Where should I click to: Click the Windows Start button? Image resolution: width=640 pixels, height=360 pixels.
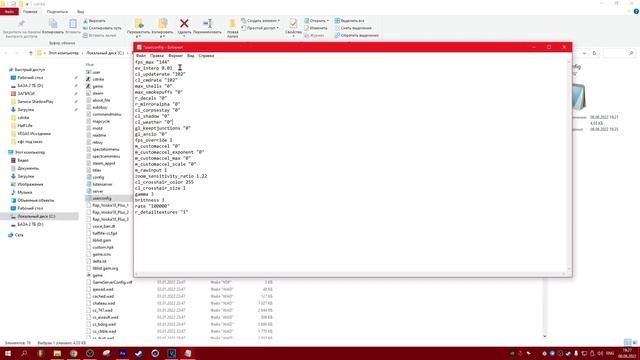[8, 353]
